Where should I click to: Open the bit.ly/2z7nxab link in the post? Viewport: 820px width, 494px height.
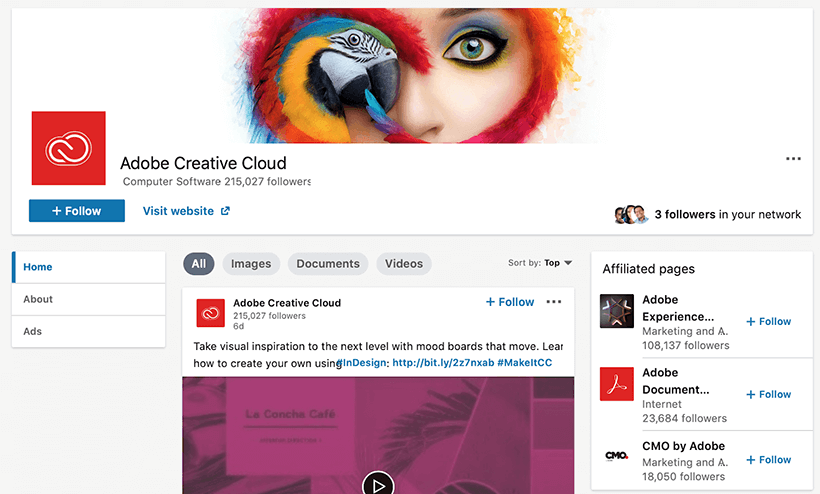[443, 363]
